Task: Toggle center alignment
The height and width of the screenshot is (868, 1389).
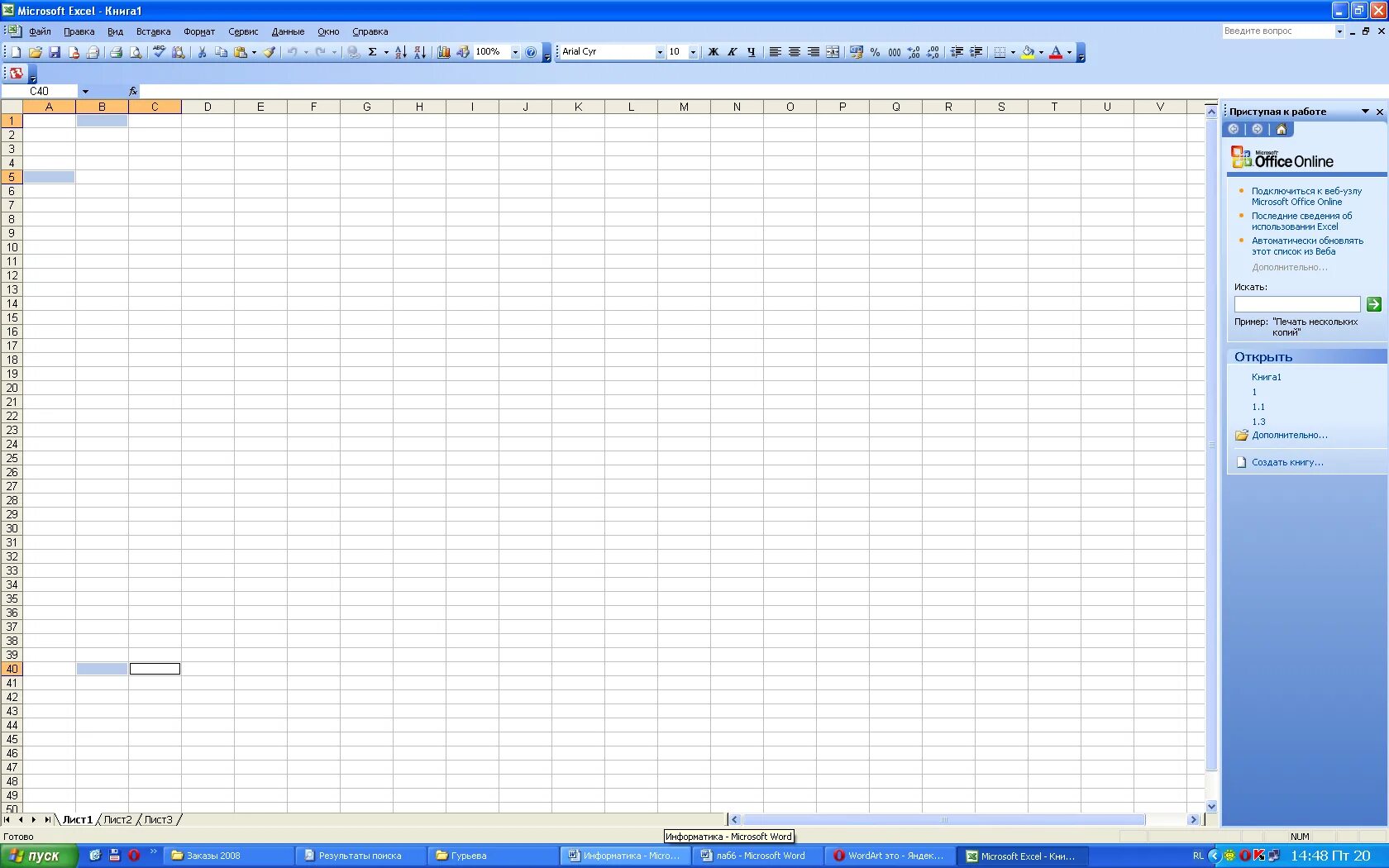Action: pos(795,52)
